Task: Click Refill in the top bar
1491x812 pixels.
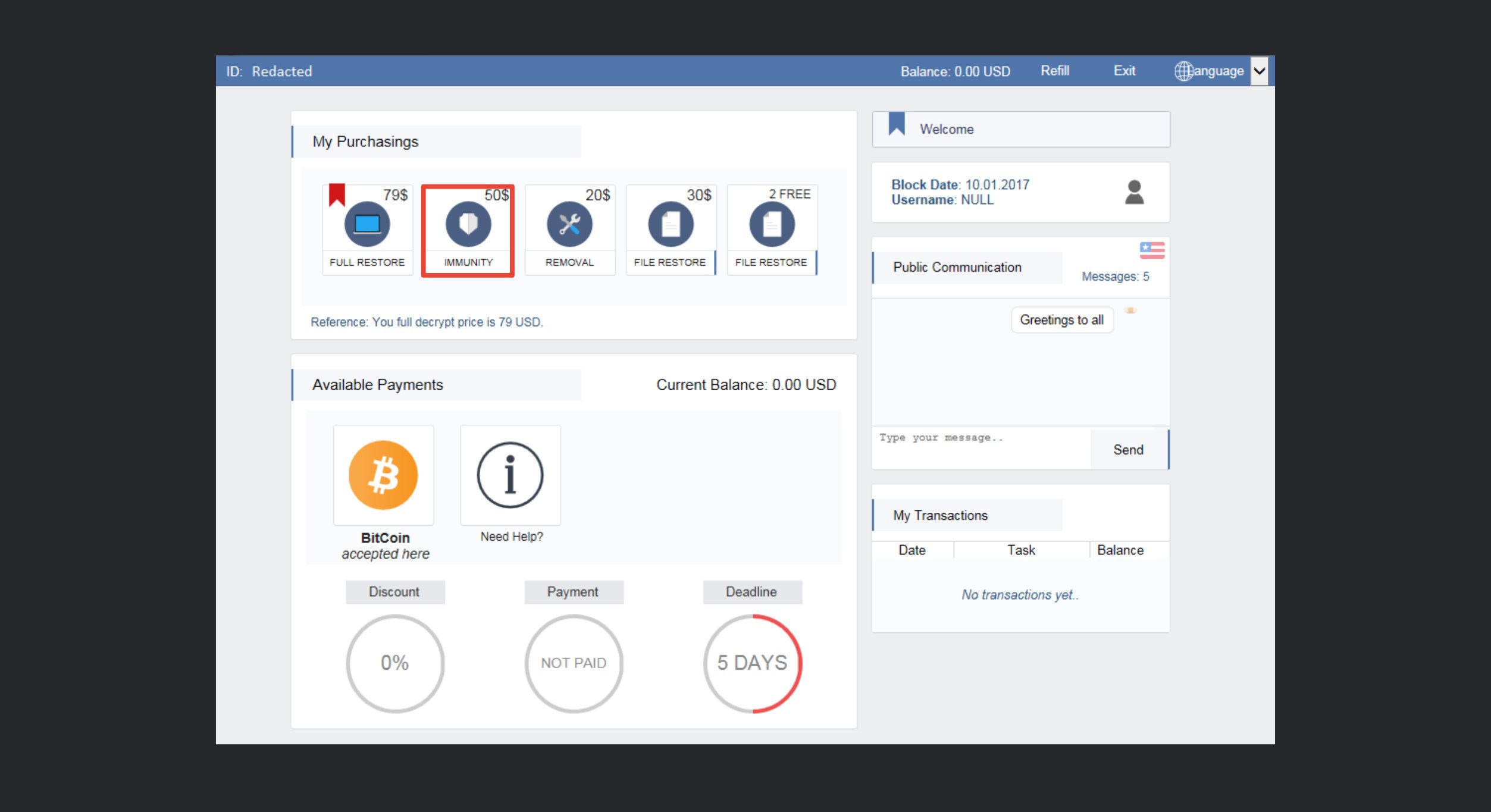Action: click(x=1054, y=71)
